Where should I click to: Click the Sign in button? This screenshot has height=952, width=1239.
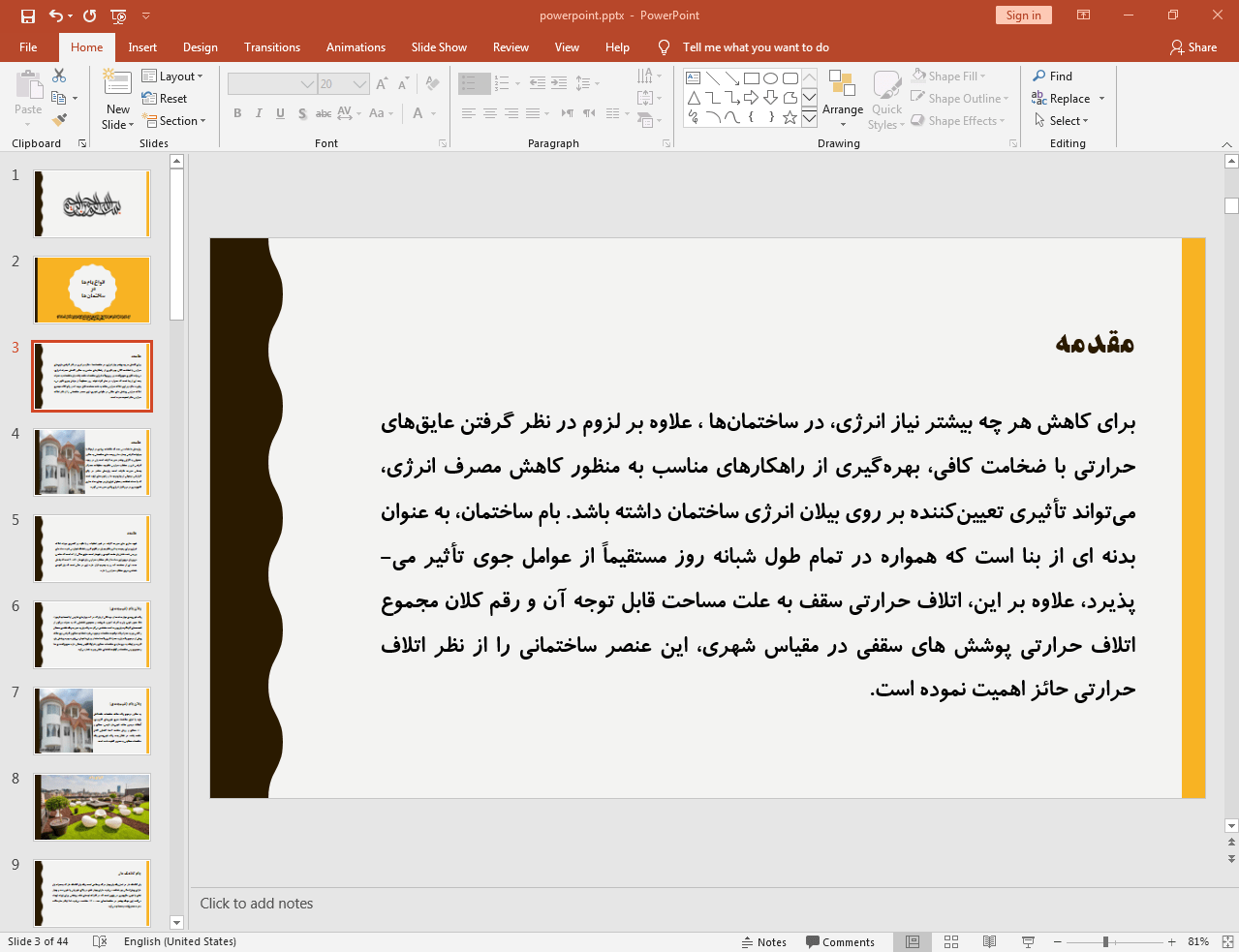pyautogui.click(x=1023, y=15)
